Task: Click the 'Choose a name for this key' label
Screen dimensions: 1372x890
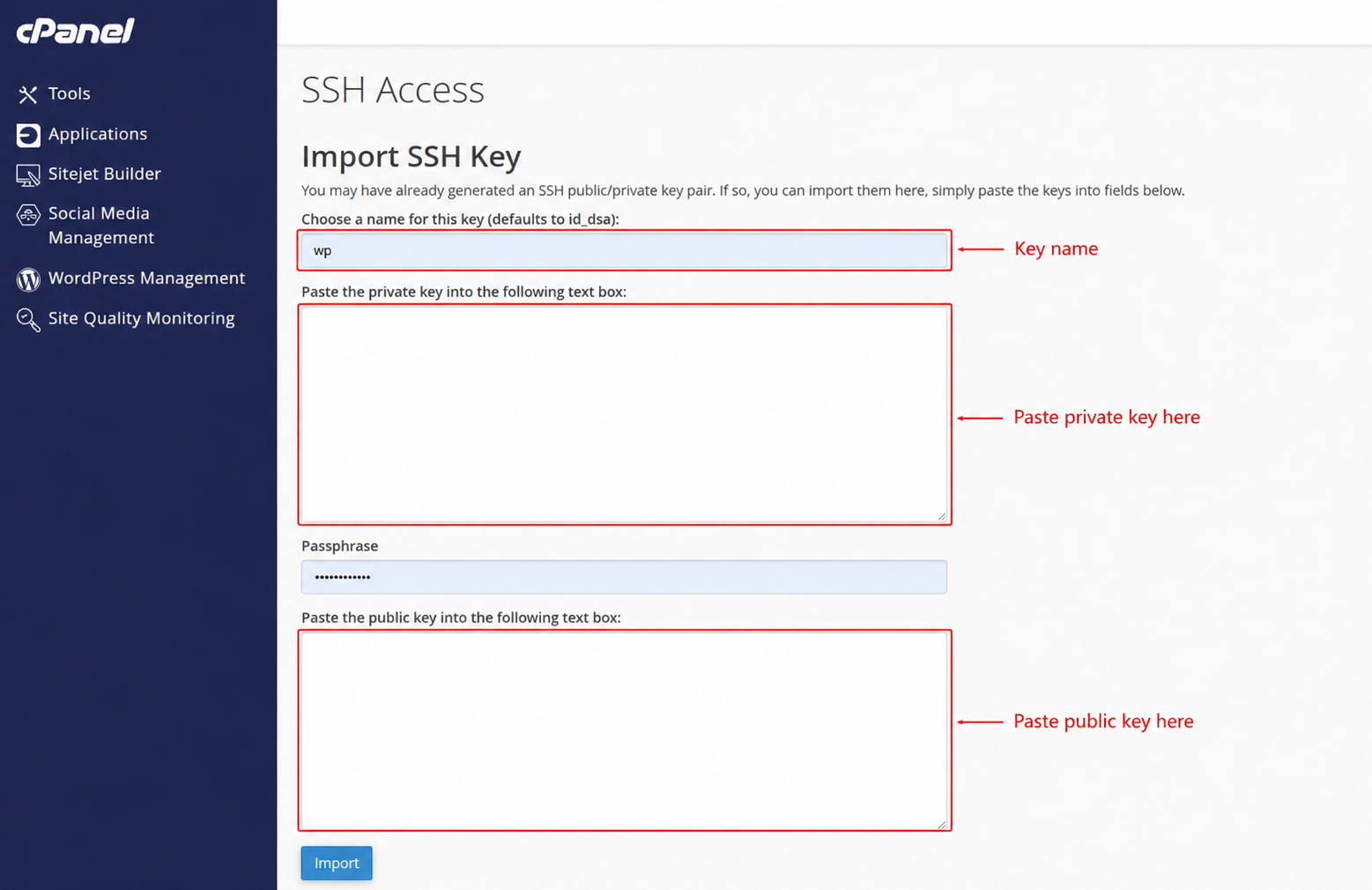Action: click(460, 219)
